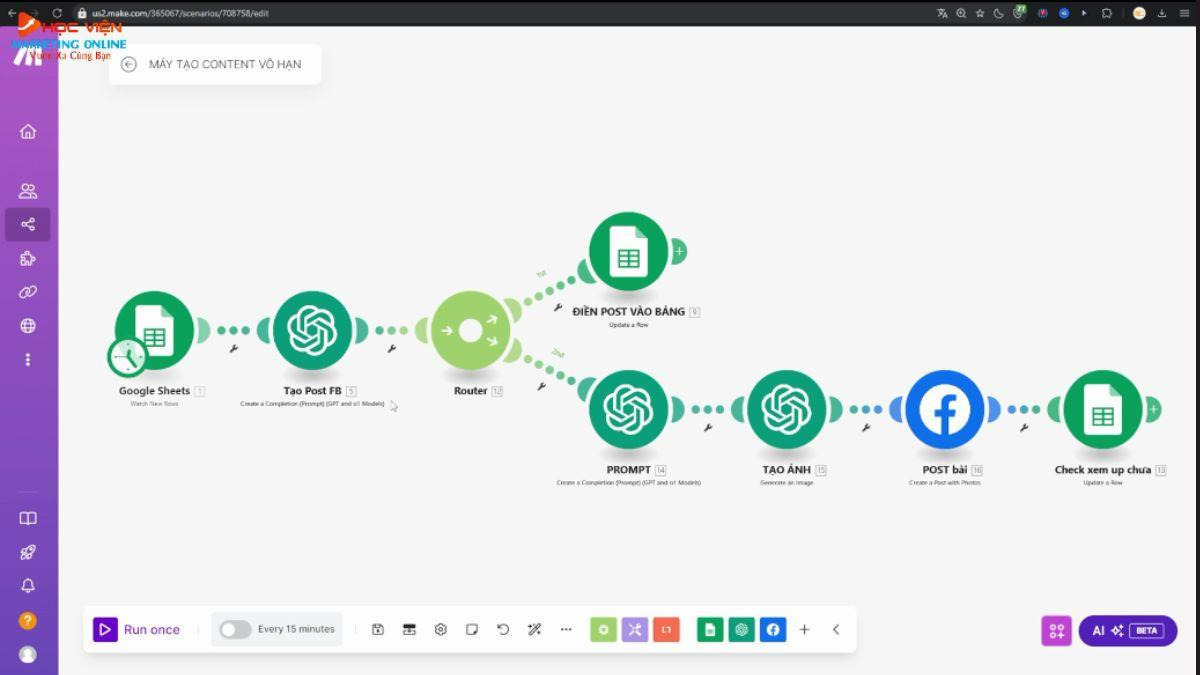Select the Google Sheets Watch New Rows module
Screen dimensions: 1200x675
pos(155,330)
